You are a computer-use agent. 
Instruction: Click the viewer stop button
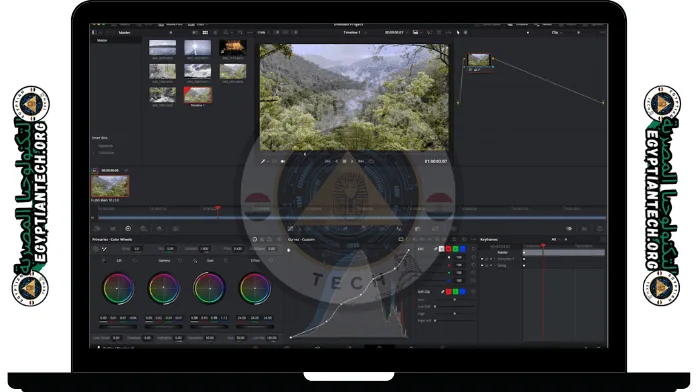pos(344,161)
